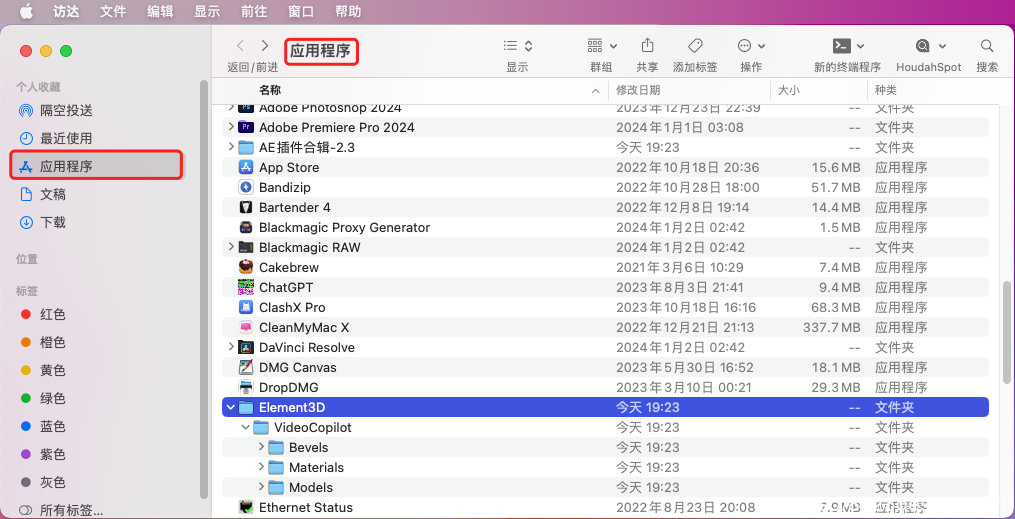Click the date 2022年10月28日 18:00 for Bandizip

point(687,188)
